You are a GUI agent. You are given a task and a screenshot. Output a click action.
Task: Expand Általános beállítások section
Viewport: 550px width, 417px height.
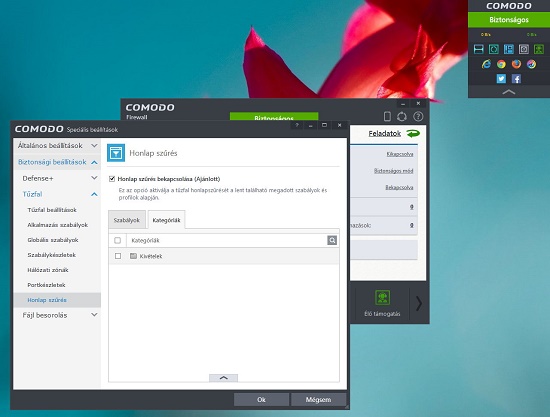57,146
